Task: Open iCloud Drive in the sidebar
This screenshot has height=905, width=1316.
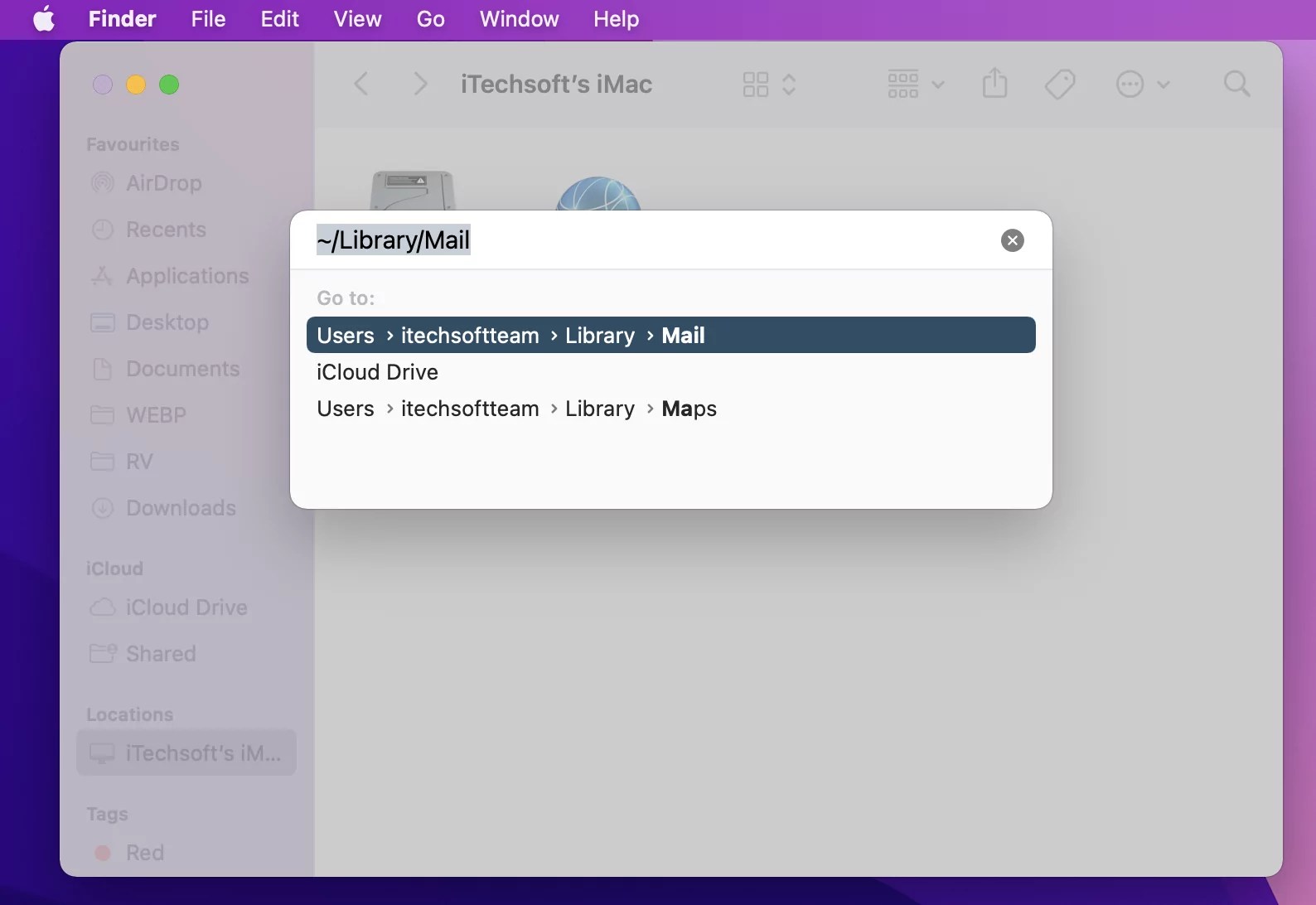Action: [x=186, y=607]
